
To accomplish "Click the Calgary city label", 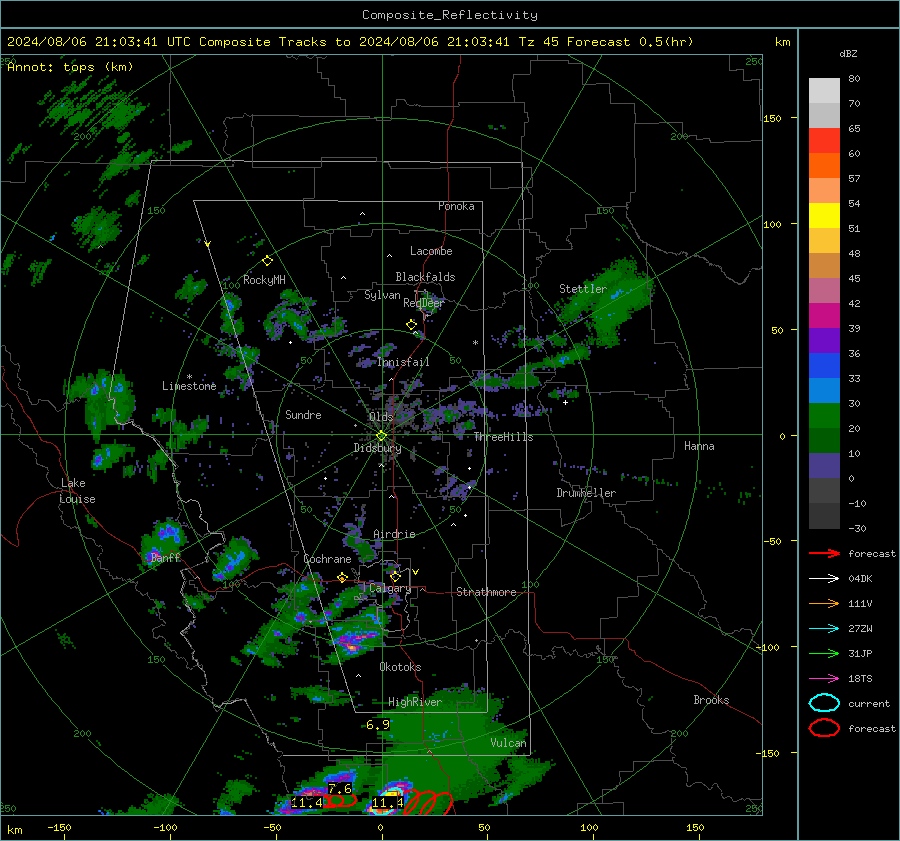I will (390, 588).
